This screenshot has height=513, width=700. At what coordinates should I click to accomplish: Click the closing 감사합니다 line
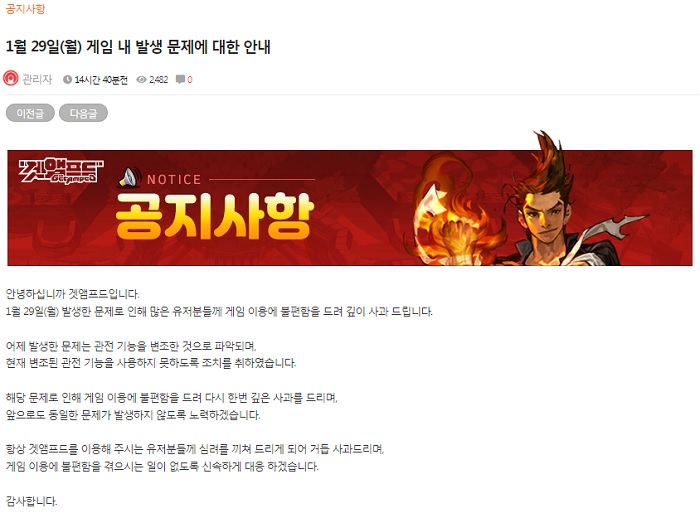pos(31,501)
